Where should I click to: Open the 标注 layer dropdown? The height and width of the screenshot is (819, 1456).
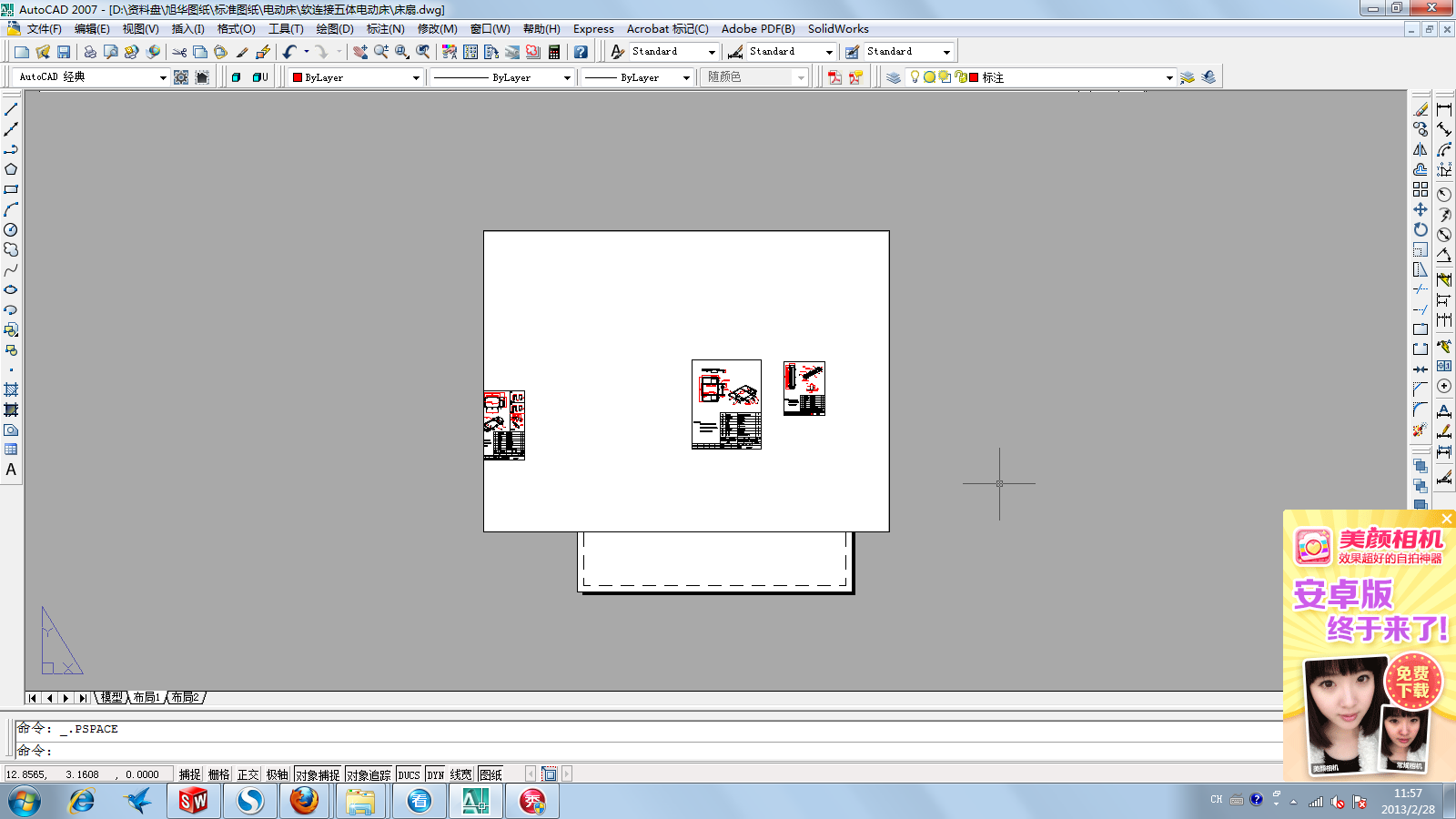(1041, 77)
